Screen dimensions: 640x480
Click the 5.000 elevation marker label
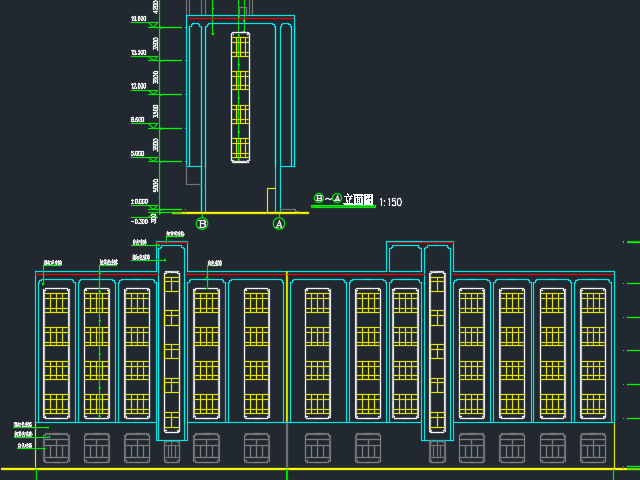click(x=137, y=154)
